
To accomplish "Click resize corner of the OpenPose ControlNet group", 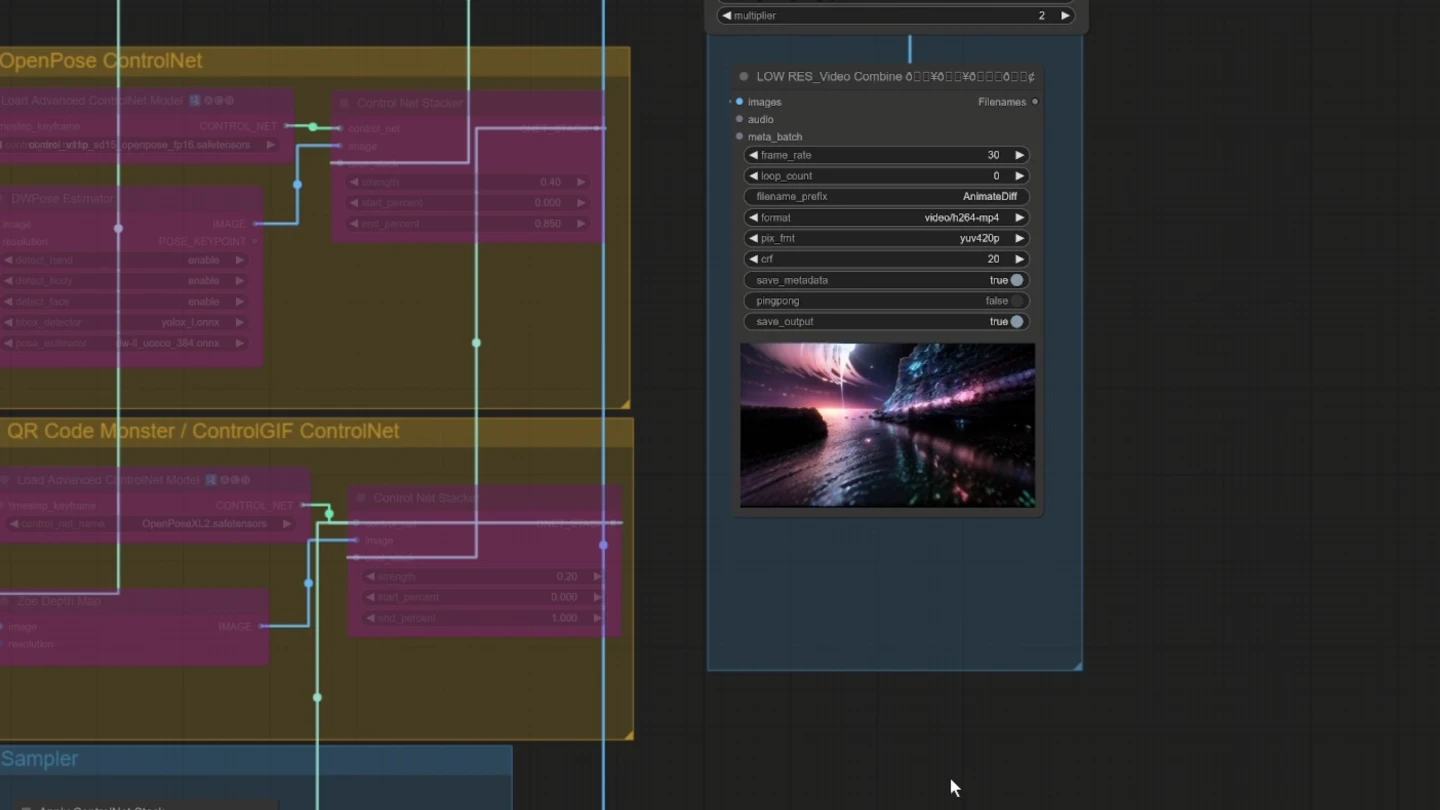I will point(625,403).
